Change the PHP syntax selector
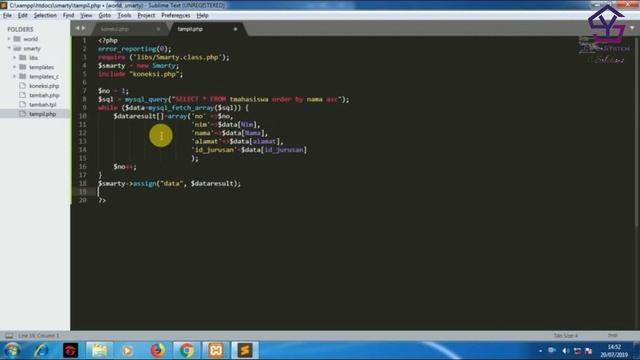 [x=612, y=336]
